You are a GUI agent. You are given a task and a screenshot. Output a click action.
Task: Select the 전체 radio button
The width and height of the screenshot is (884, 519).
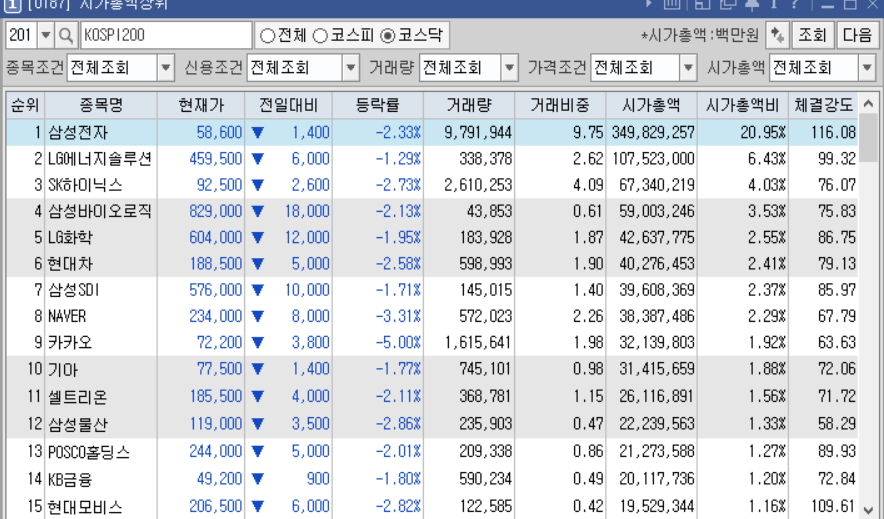[x=267, y=36]
